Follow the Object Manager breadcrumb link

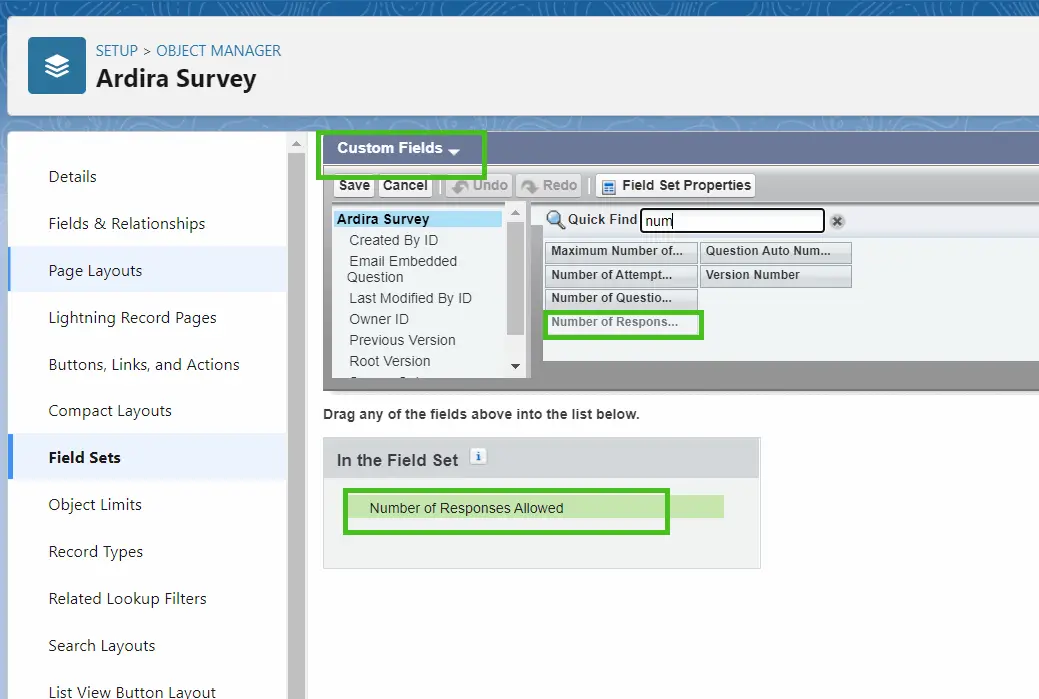(x=219, y=50)
